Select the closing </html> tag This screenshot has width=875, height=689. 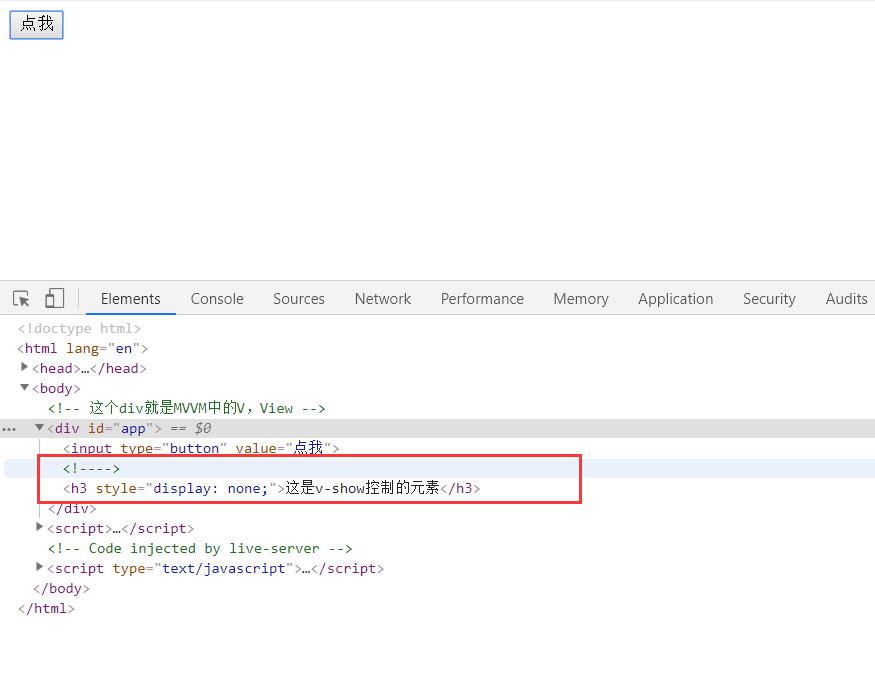click(x=46, y=609)
